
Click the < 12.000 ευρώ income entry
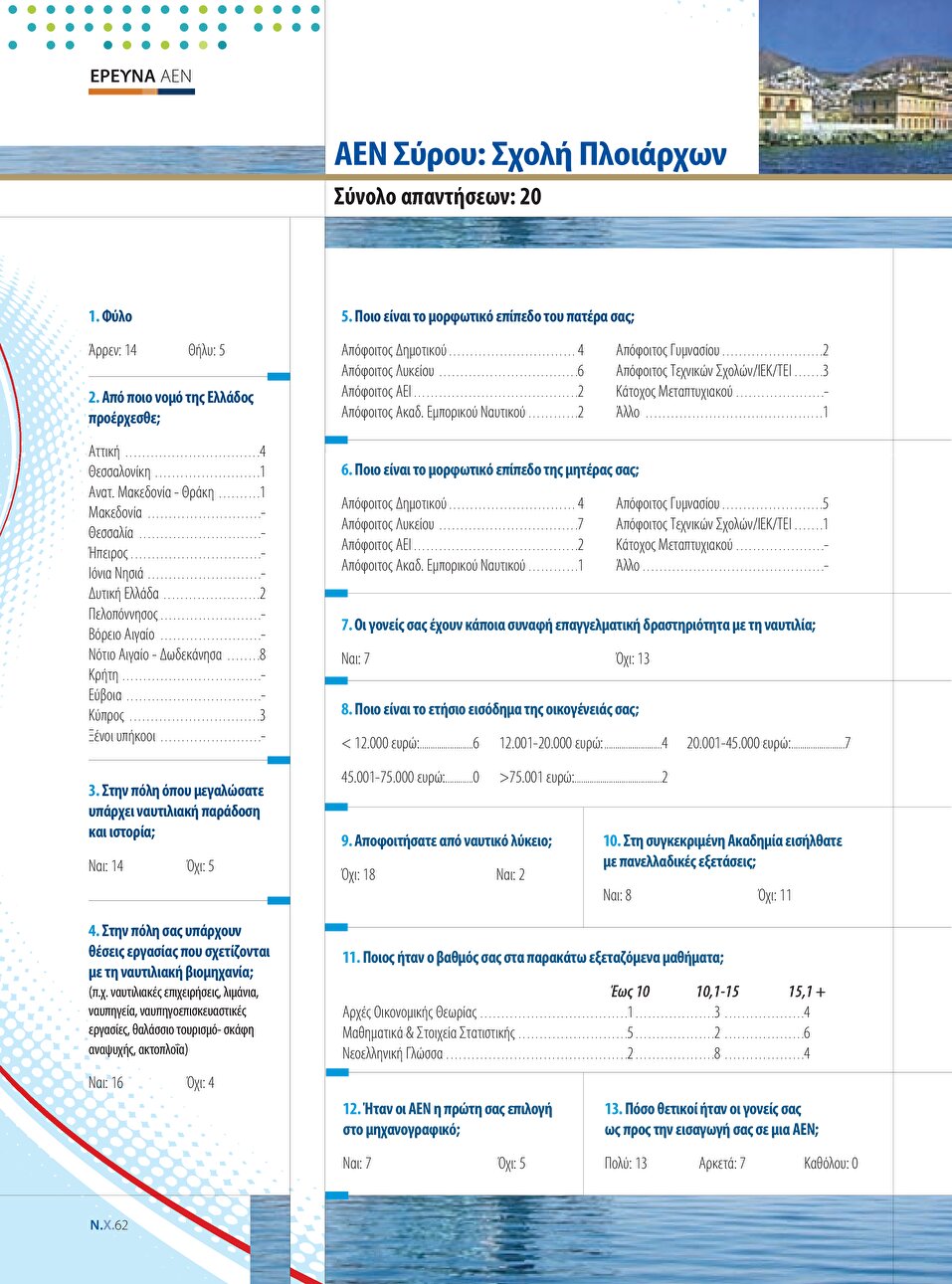tap(410, 743)
